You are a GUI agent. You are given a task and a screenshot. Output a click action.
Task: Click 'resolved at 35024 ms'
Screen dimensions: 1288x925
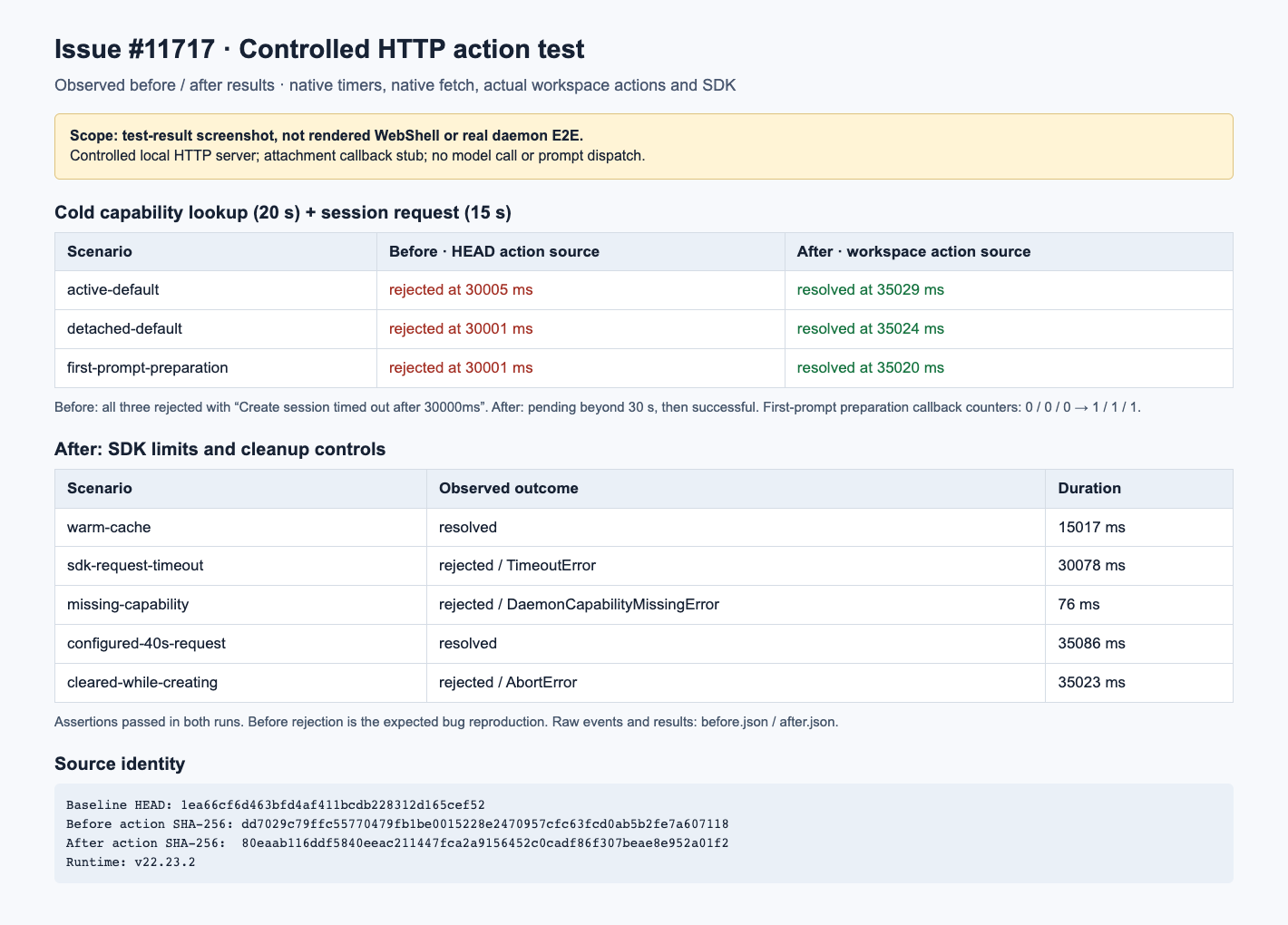pyautogui.click(x=871, y=328)
